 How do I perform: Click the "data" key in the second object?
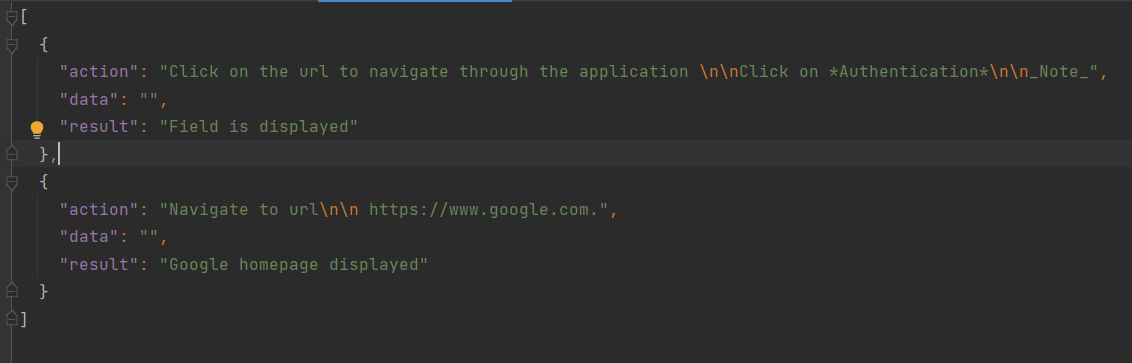(89, 237)
